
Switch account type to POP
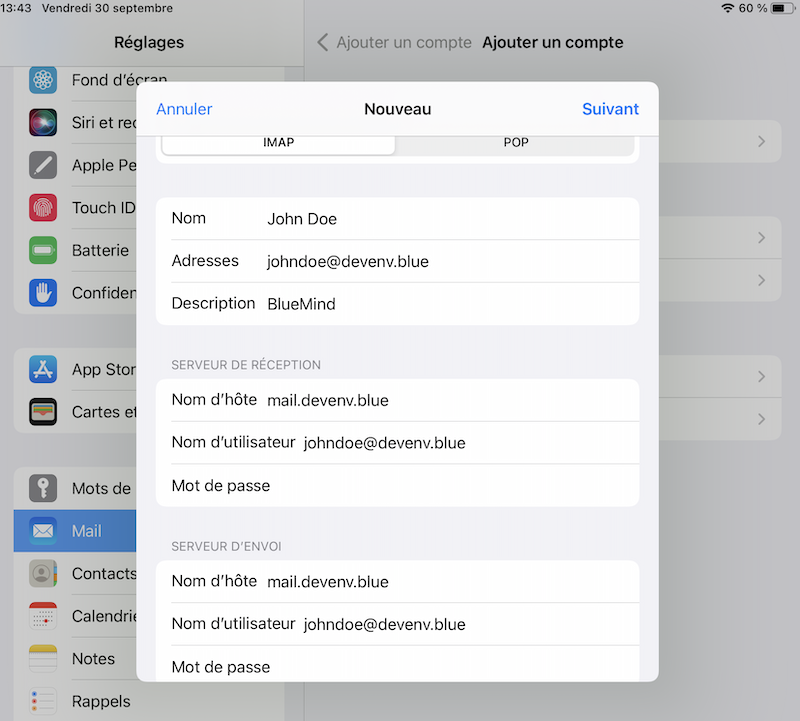(x=515, y=143)
